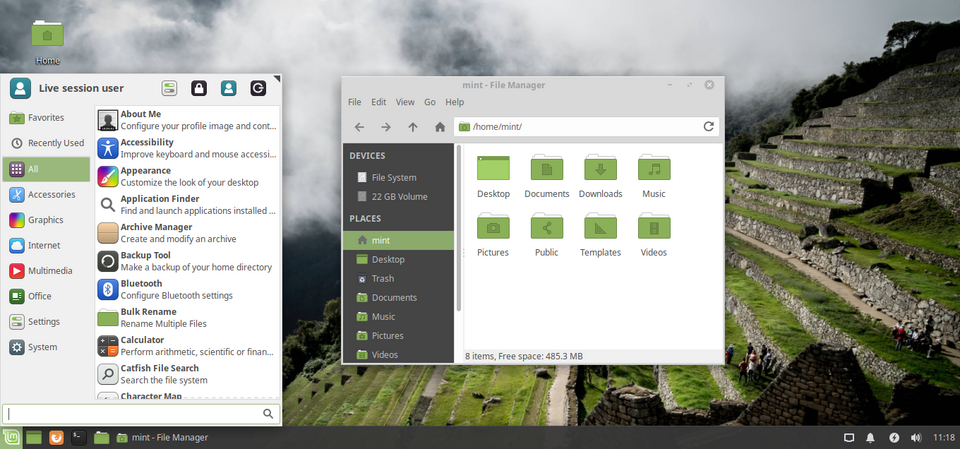
Task: Reload the folder using refresh icon
Action: [x=709, y=127]
